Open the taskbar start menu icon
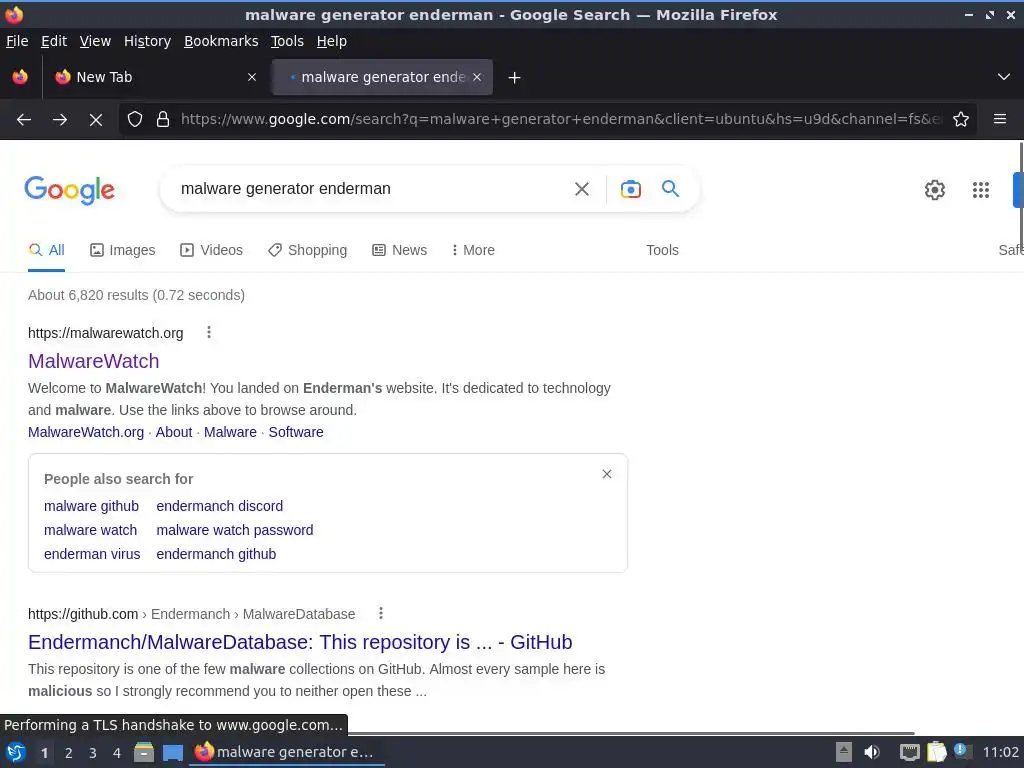1024x768 pixels. (x=16, y=752)
